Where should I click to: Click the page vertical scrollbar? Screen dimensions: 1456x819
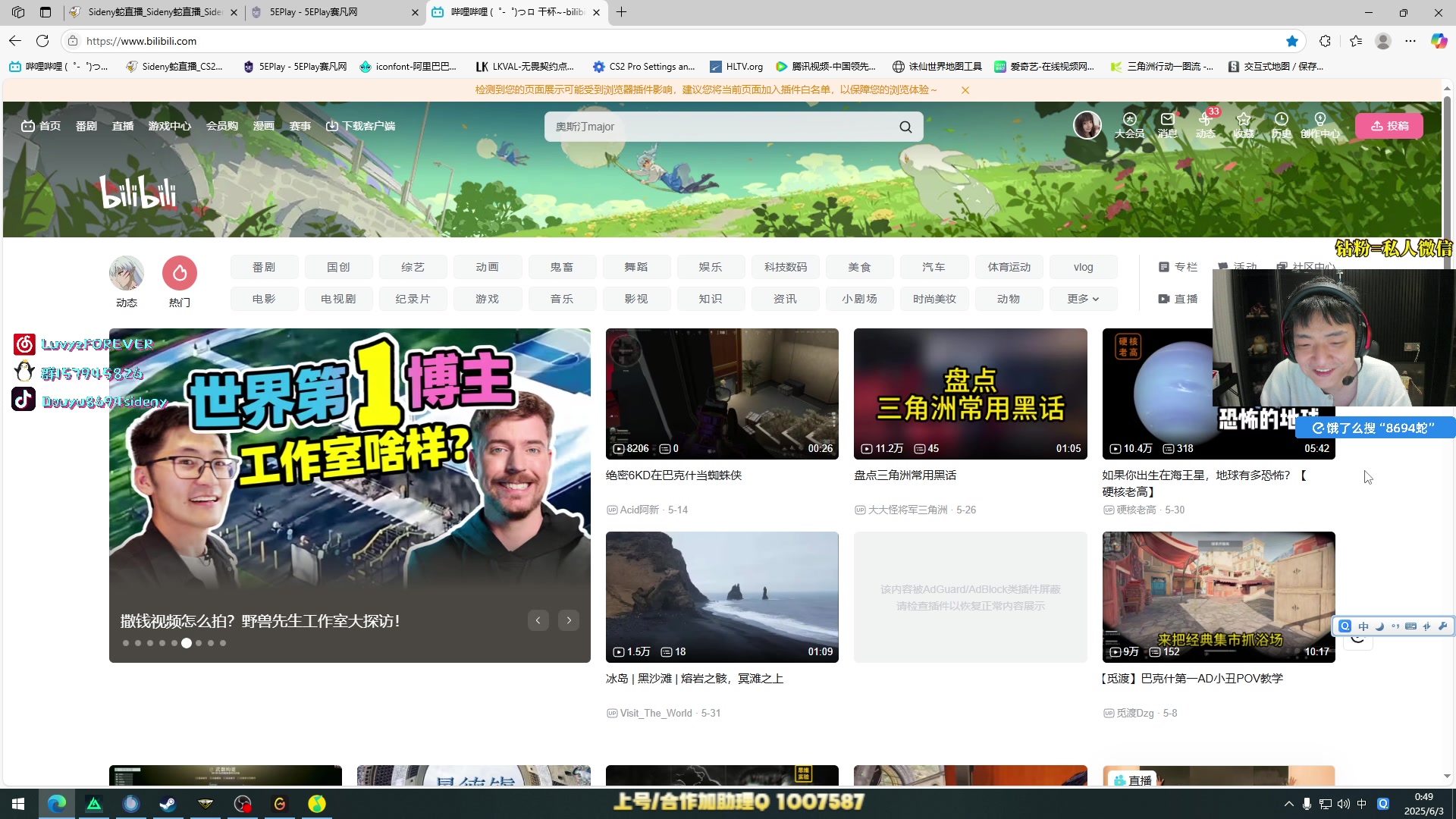tap(1447, 432)
